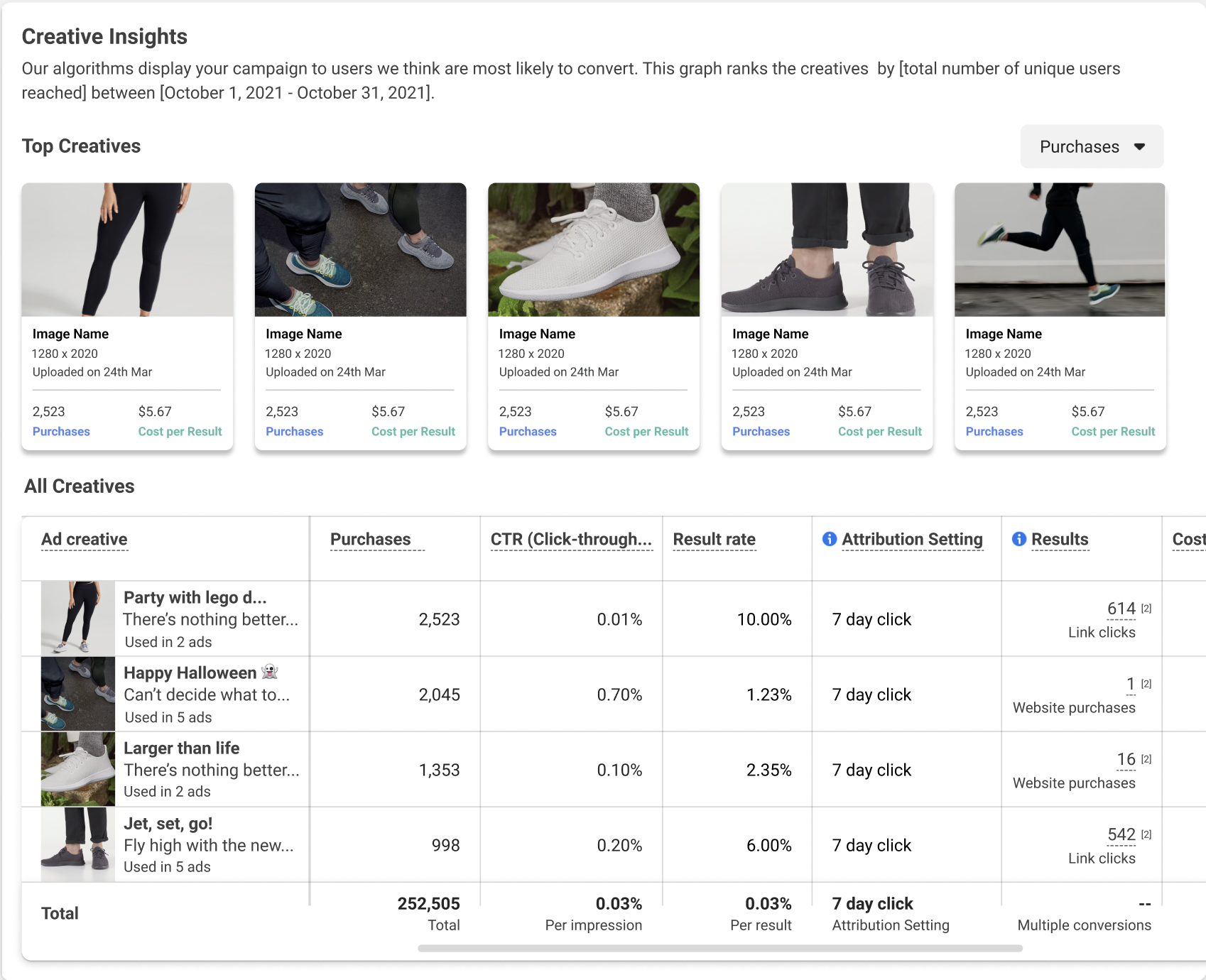Open the black leggings top creative image
Image resolution: width=1206 pixels, height=980 pixels.
tap(127, 250)
